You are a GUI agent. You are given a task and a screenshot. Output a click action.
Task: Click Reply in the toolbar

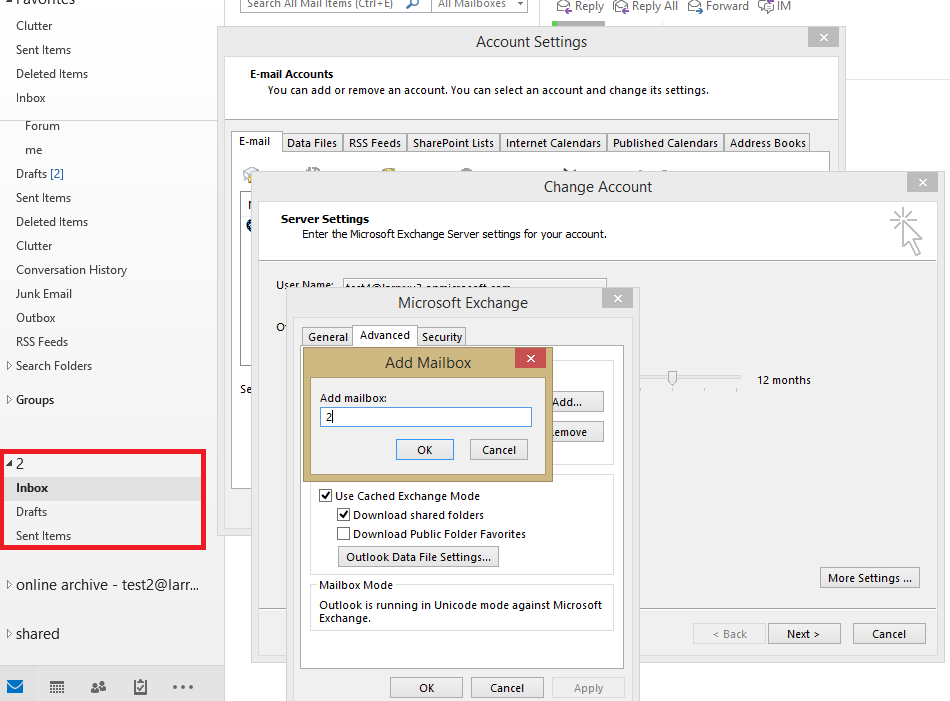point(580,6)
